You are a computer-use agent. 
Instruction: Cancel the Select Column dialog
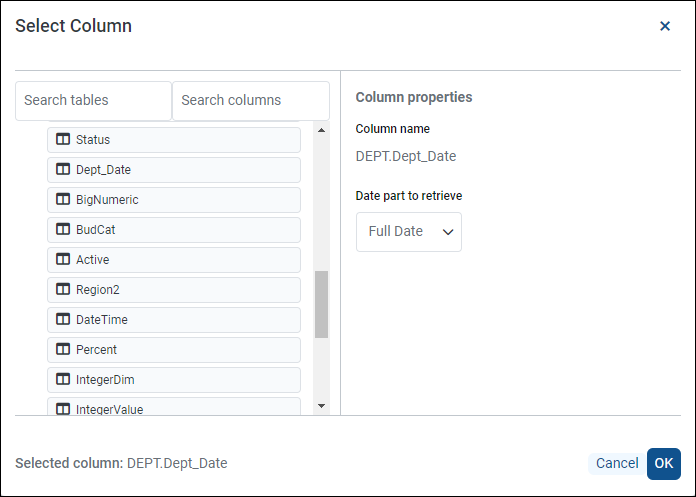pyautogui.click(x=617, y=463)
